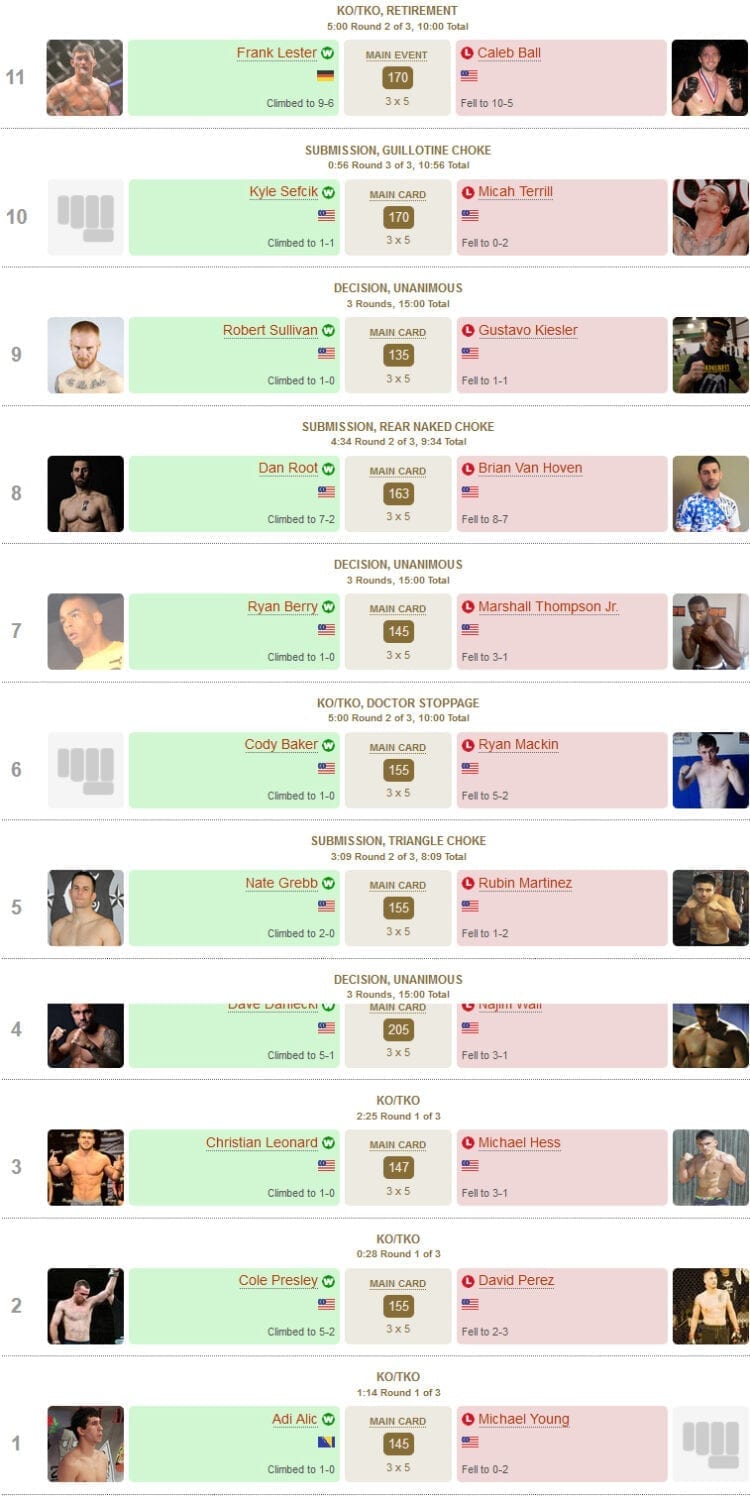View Nate Grebb's fighter thumbnail
The height and width of the screenshot is (1500, 750).
[86, 908]
